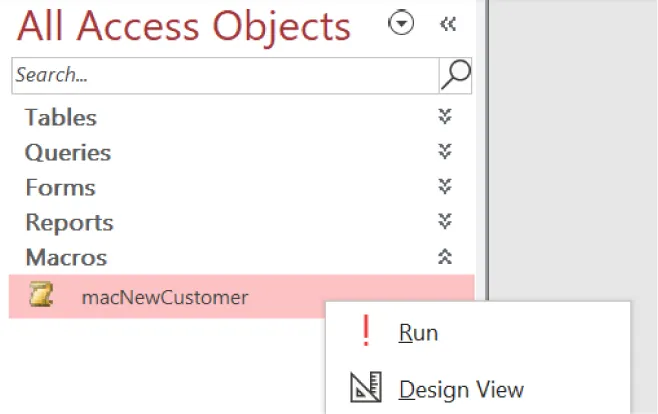Screen dimensions: 658x414
Task: Select the Macros group header label
Action: [66, 258]
